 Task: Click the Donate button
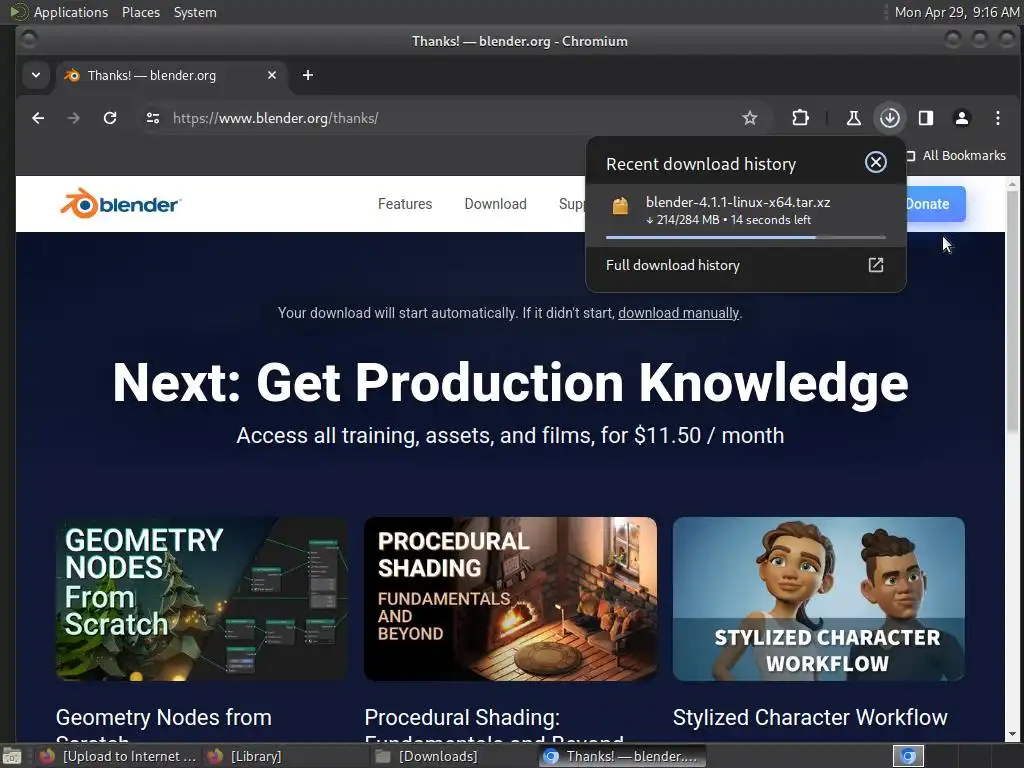point(934,204)
